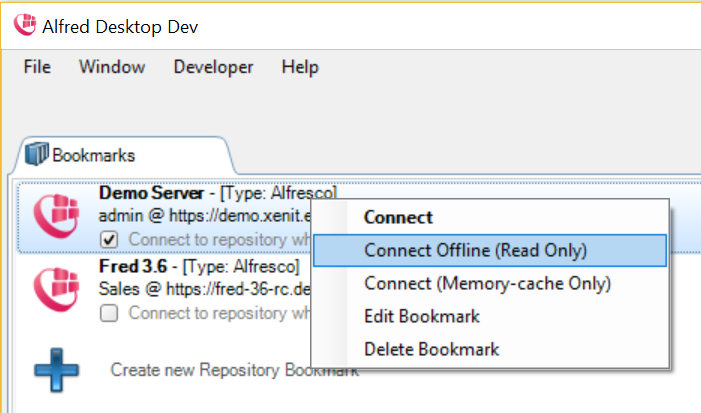Viewport: 701px width, 413px height.
Task: Open the Window menu
Action: click(x=112, y=67)
